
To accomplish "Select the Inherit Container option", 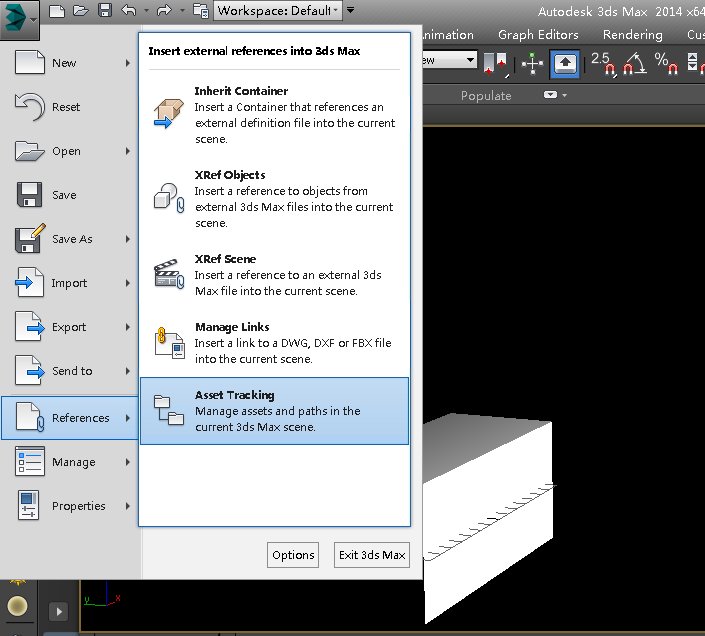I will 274,115.
